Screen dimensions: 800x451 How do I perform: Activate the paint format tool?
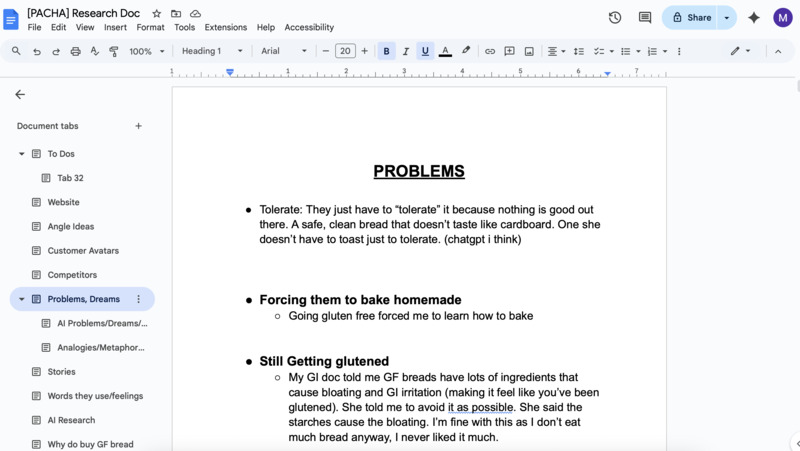113,51
